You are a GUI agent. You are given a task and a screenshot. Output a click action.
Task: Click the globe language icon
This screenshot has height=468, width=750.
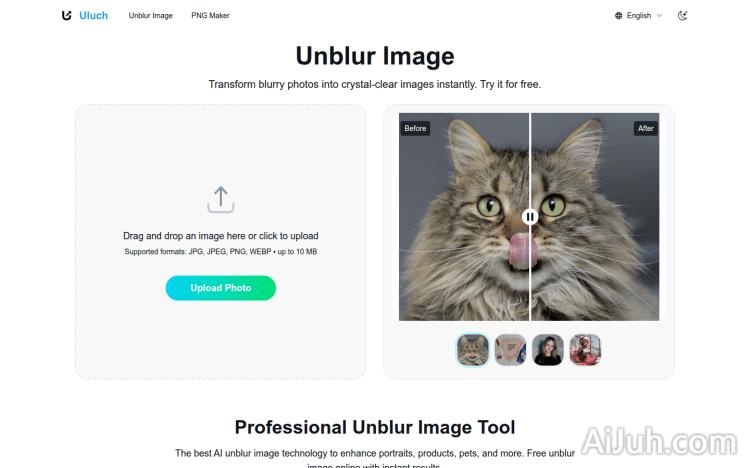(618, 16)
